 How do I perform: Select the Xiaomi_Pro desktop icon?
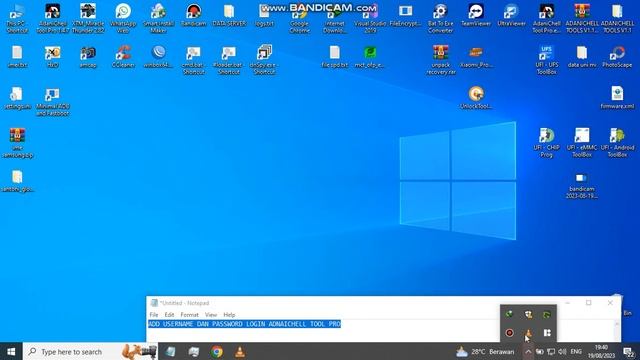tap(476, 56)
